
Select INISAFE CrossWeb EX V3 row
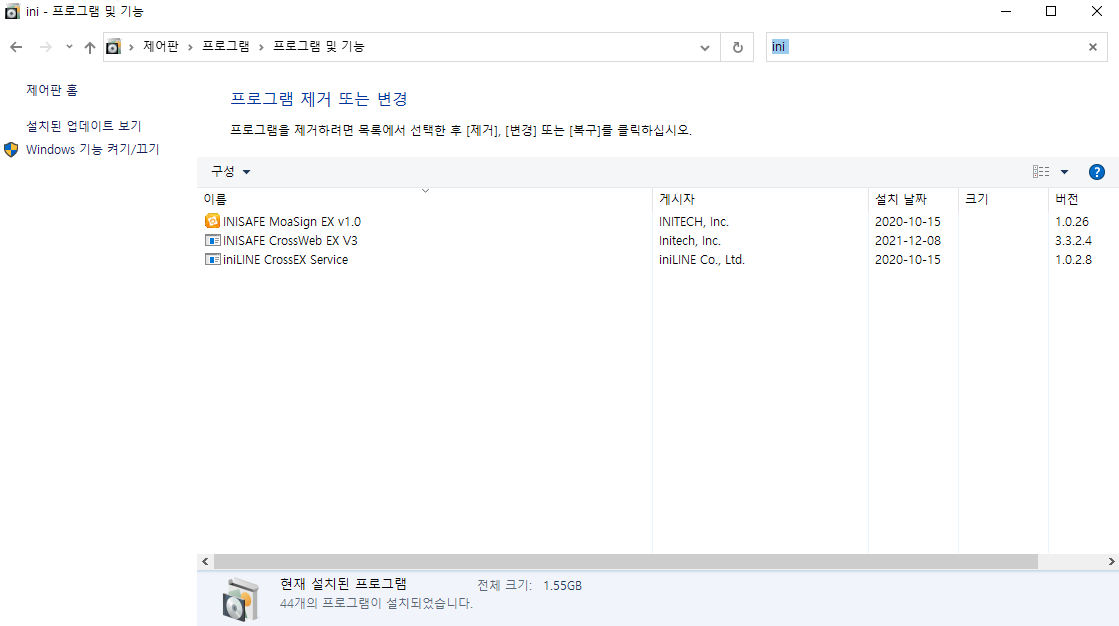[658, 241]
